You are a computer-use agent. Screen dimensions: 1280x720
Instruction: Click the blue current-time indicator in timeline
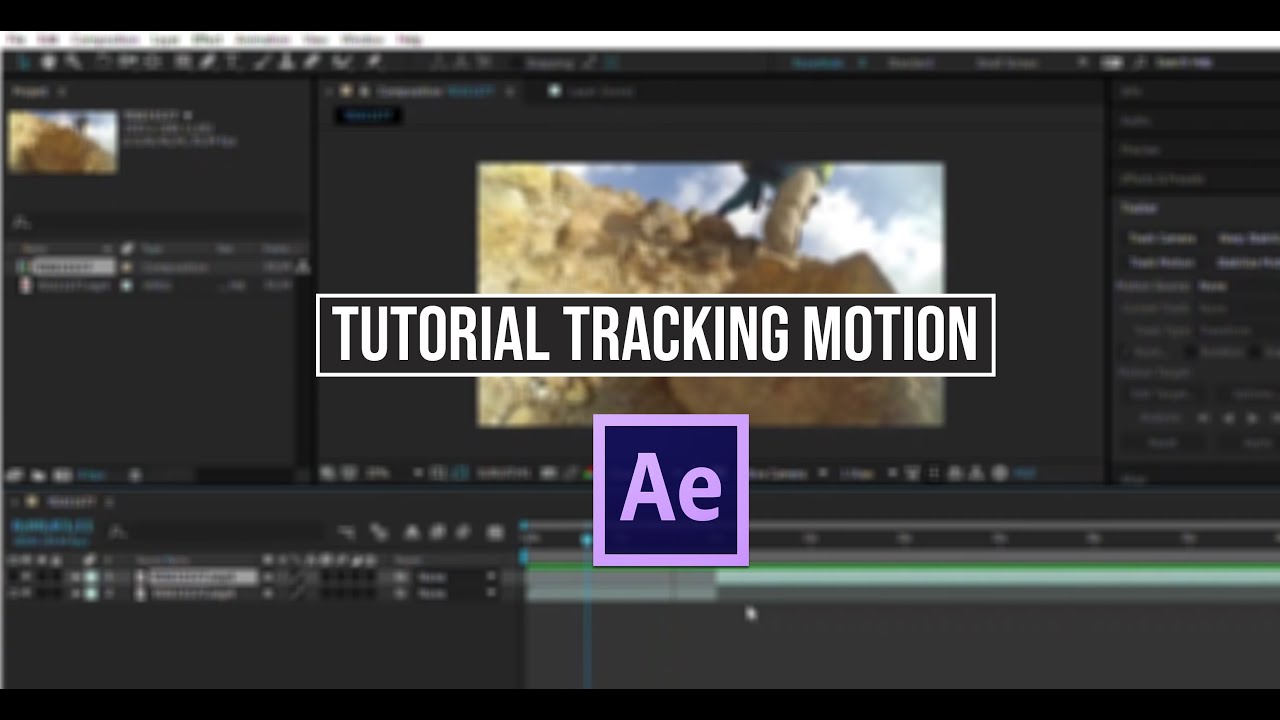(x=587, y=539)
